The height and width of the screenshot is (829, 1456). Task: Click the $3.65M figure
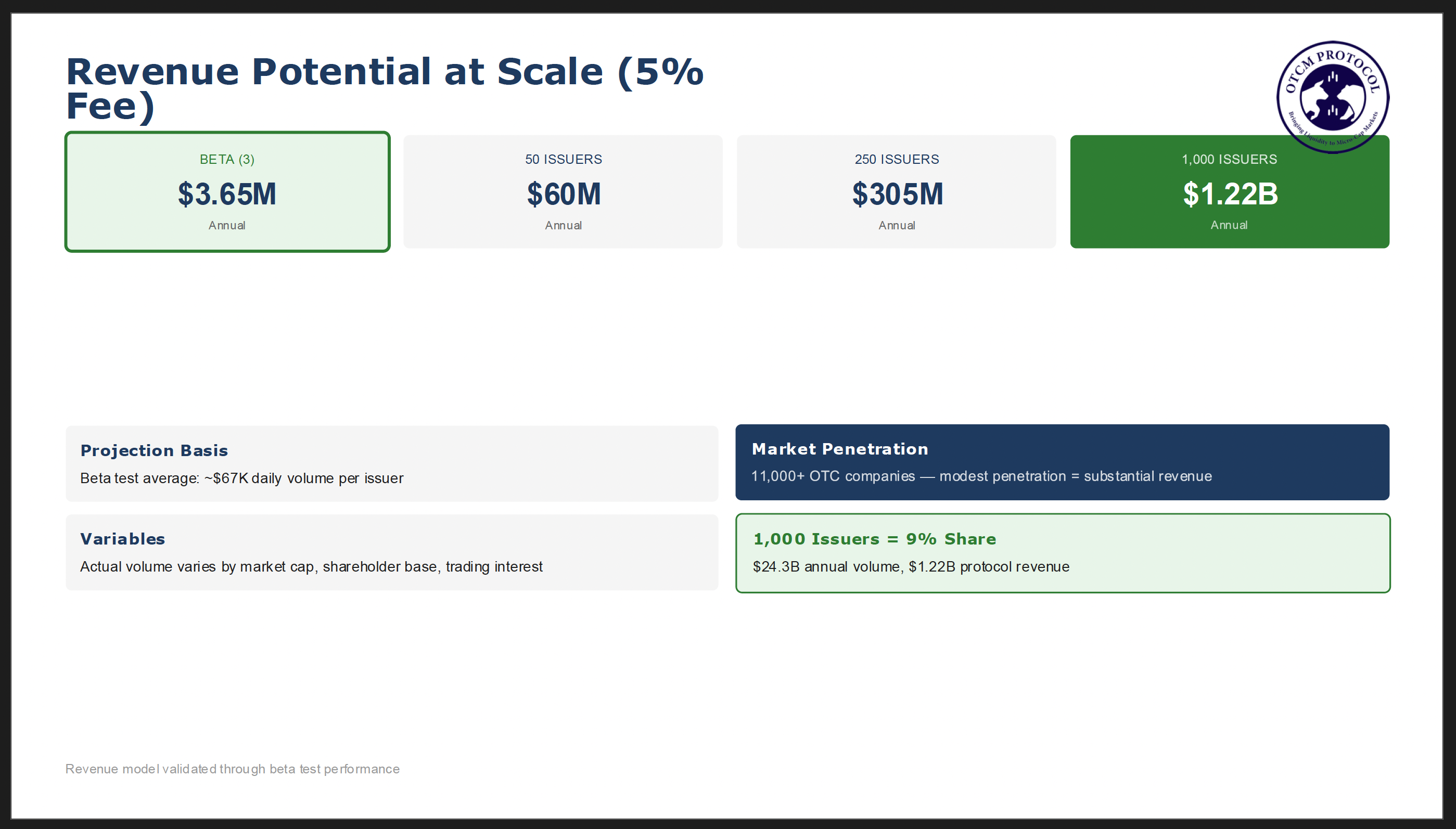pos(227,193)
